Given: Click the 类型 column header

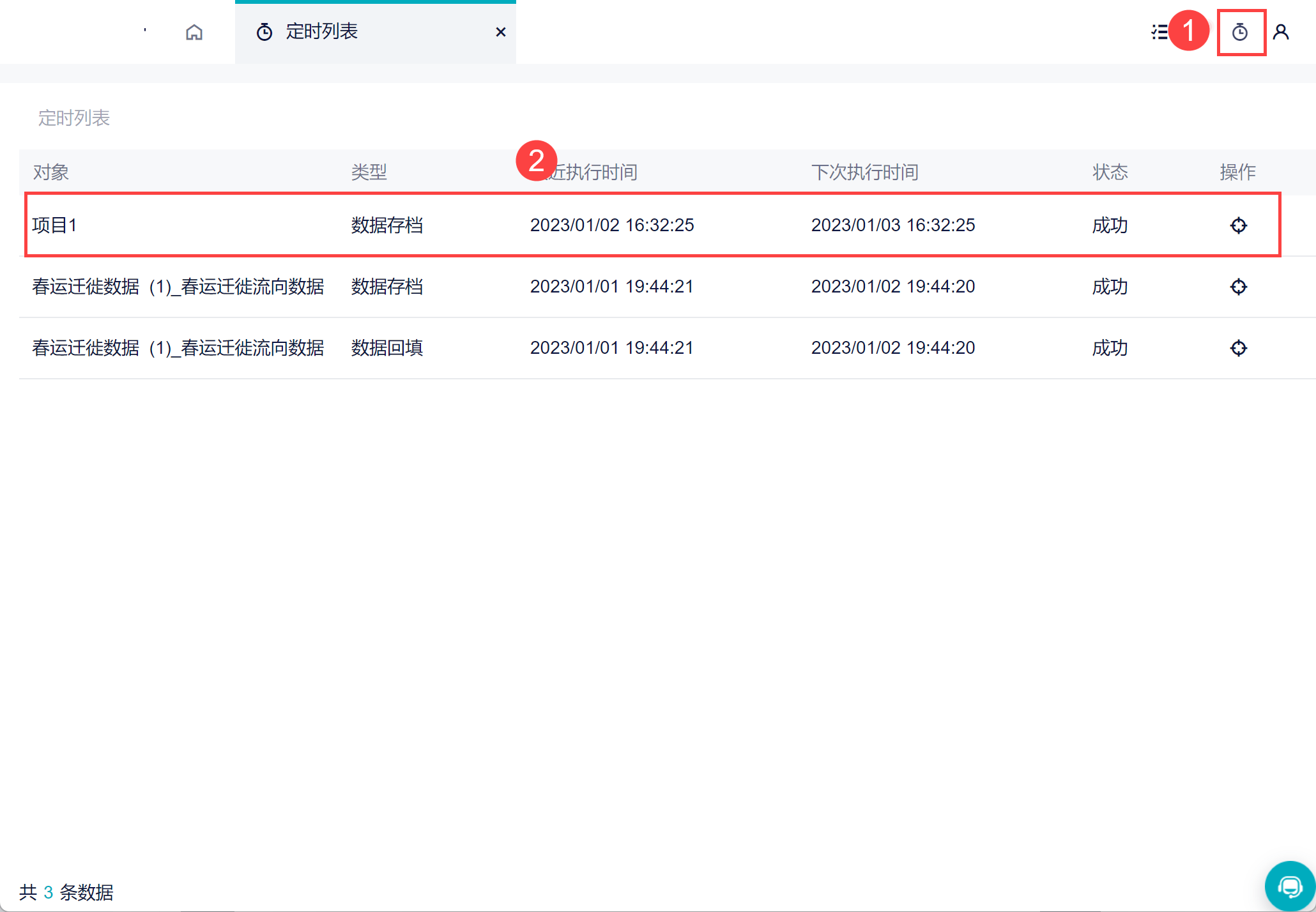Looking at the screenshot, I should (369, 172).
